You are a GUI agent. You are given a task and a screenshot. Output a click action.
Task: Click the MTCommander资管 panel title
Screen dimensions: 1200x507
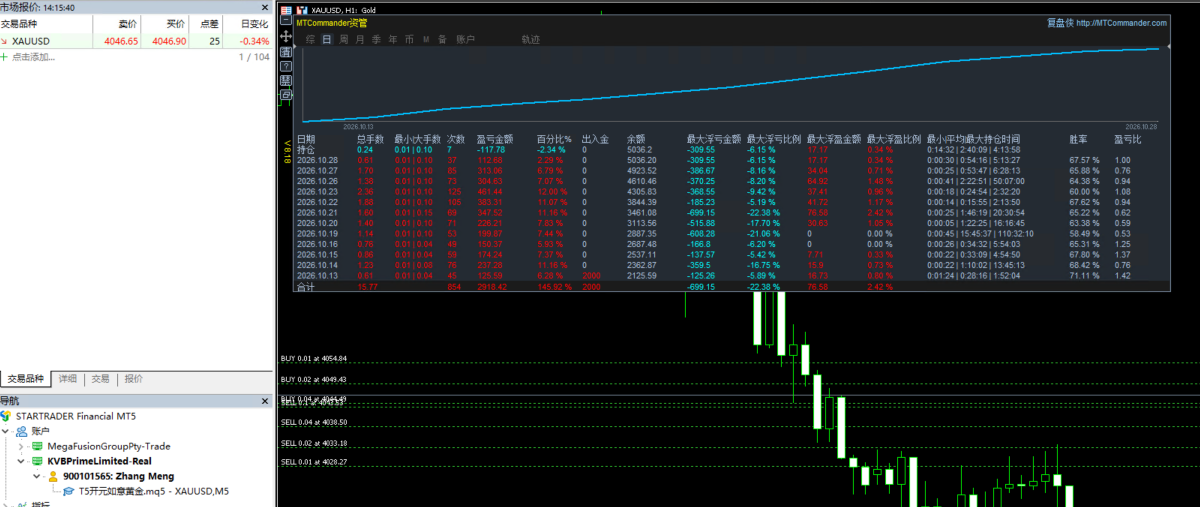332,23
